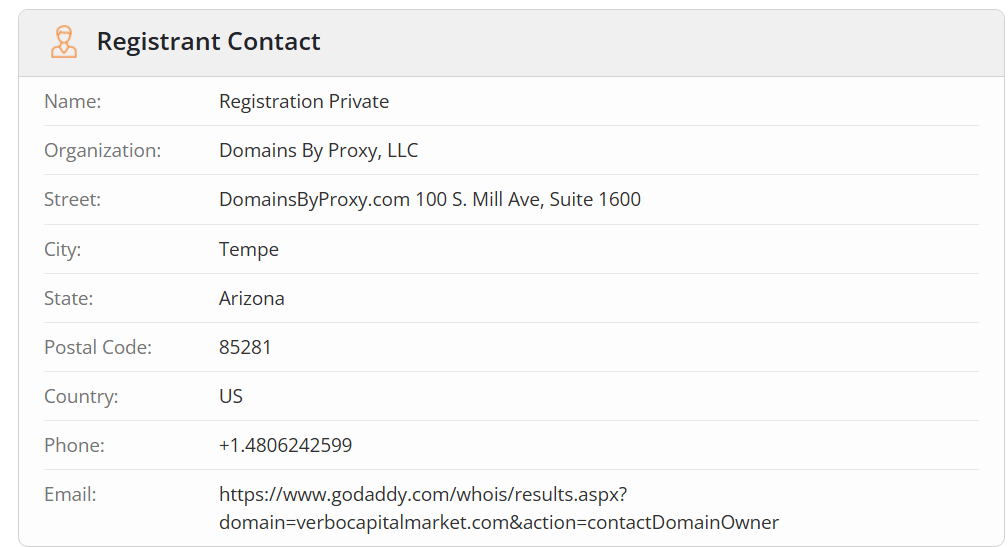Click the Name field label

coord(73,102)
